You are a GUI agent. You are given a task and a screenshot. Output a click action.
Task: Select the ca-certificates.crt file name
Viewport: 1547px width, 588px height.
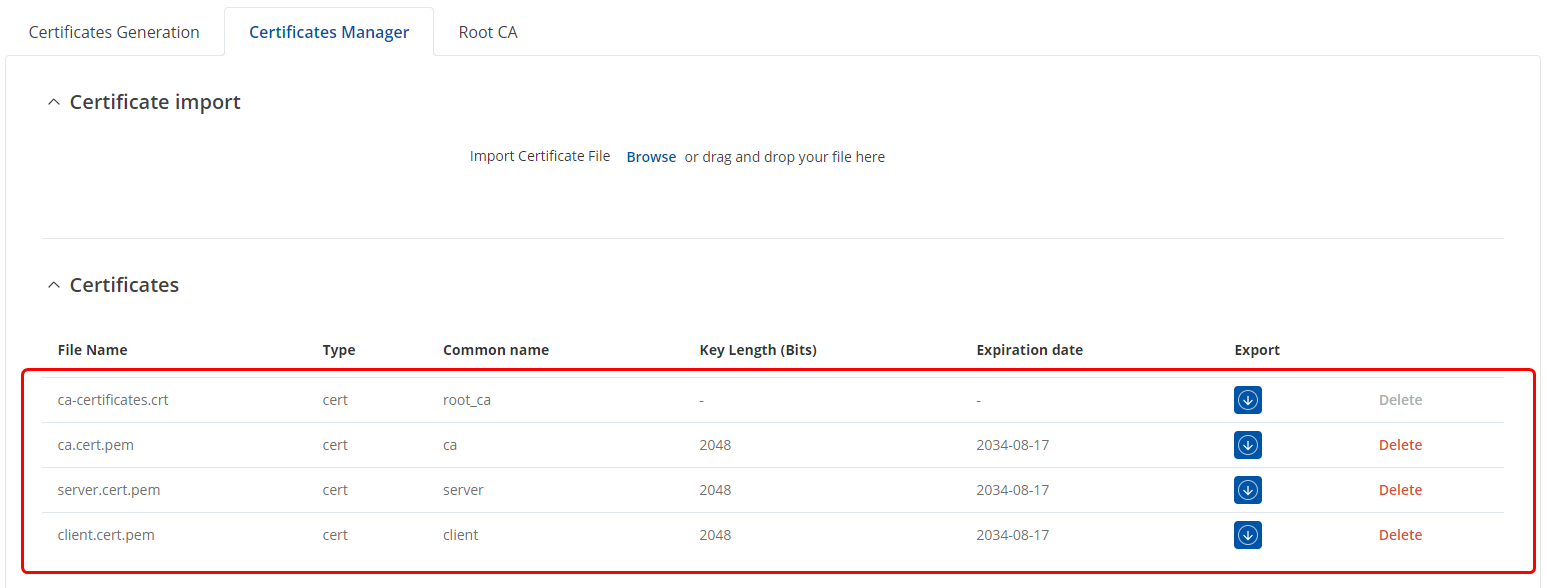(113, 400)
